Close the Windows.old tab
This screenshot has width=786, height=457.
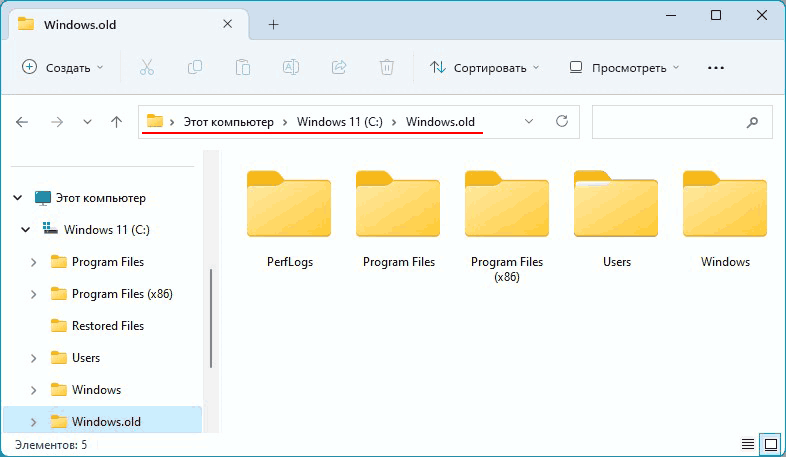click(x=228, y=24)
